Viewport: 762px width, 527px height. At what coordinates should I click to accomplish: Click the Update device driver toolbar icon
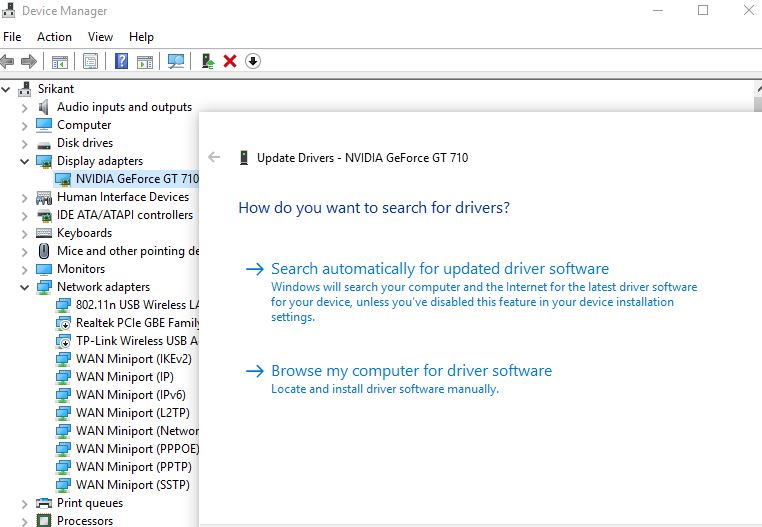(207, 61)
